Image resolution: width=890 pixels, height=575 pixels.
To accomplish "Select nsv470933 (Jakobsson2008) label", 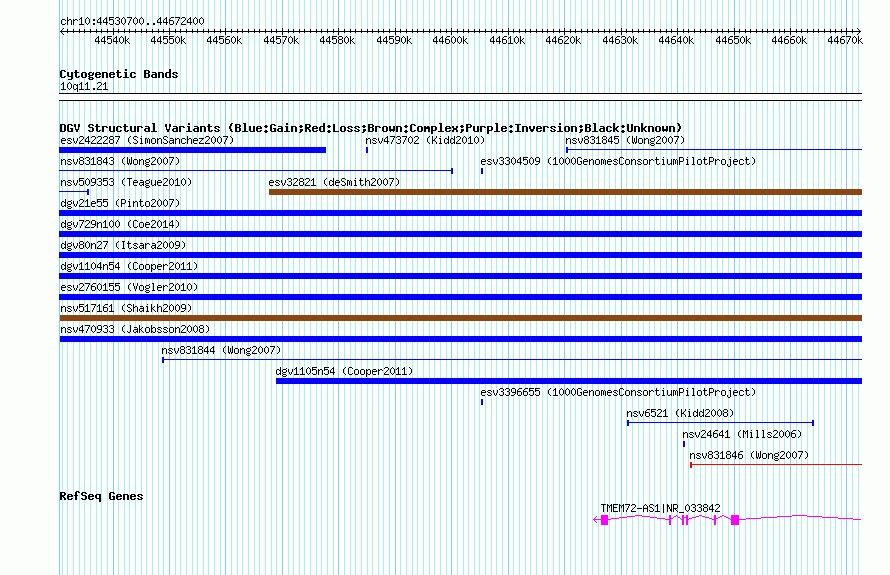I will [x=135, y=329].
